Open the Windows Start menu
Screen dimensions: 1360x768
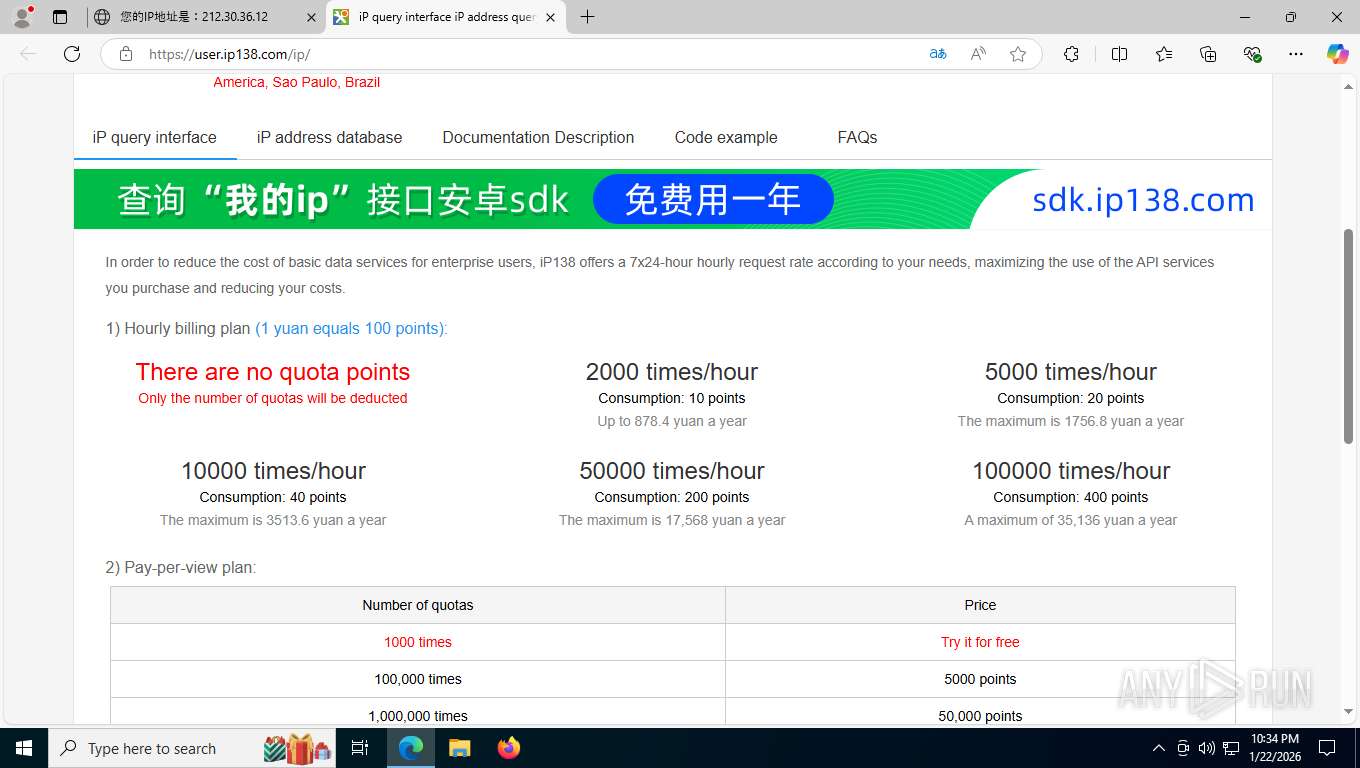[x=24, y=748]
